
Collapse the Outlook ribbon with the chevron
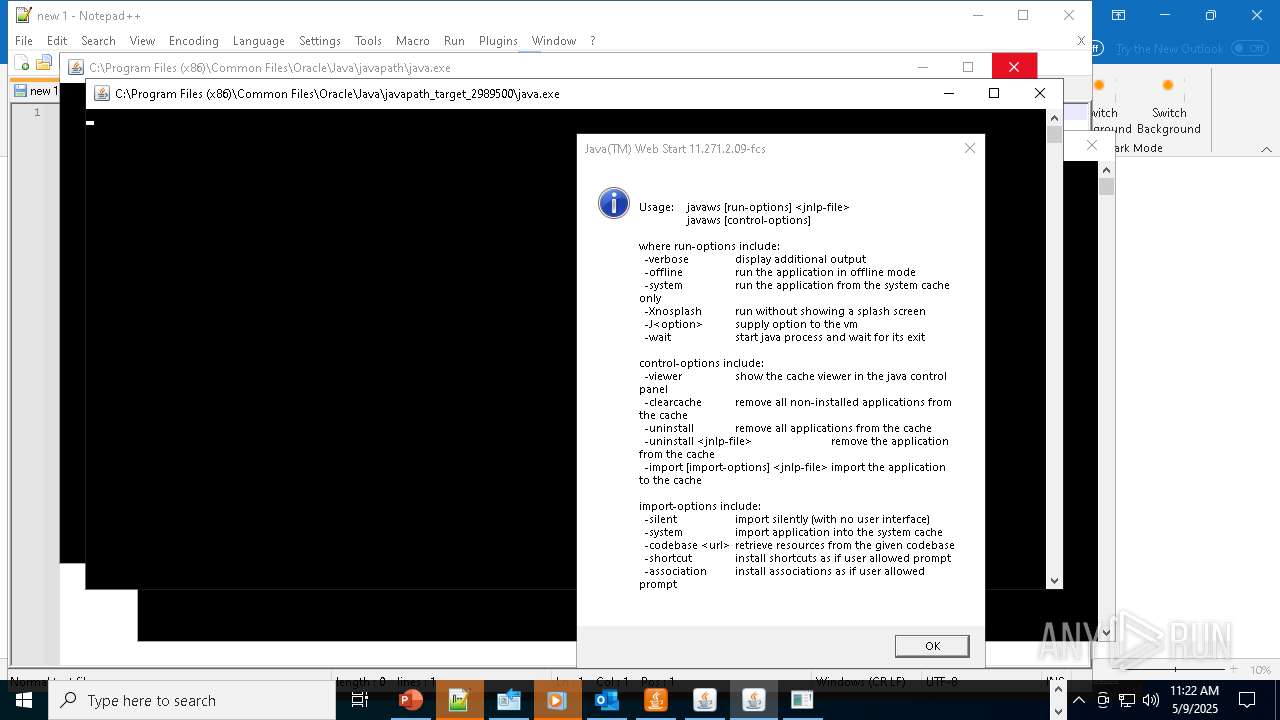[1266, 149]
